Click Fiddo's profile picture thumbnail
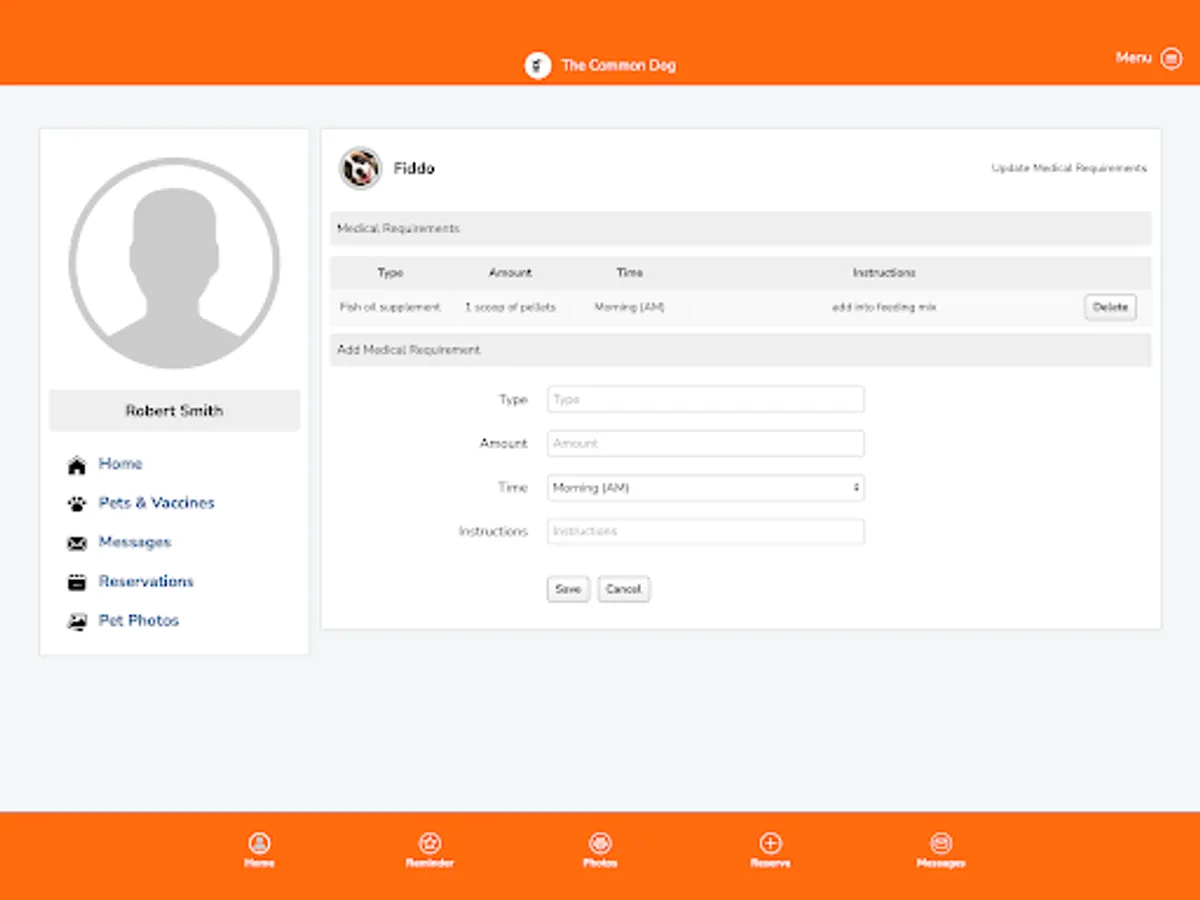This screenshot has width=1200, height=900. (359, 167)
